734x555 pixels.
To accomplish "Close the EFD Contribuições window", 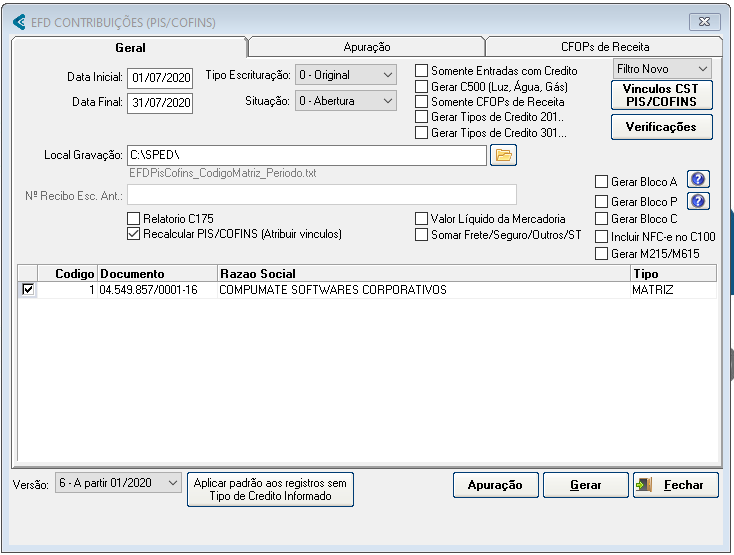I will point(704,21).
